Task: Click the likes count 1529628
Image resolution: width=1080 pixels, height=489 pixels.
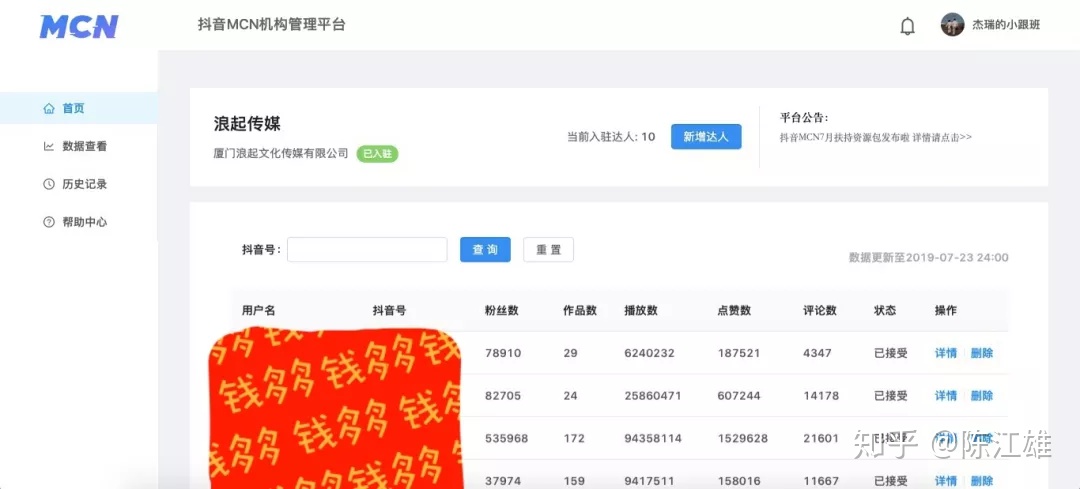Action: pyautogui.click(x=742, y=439)
